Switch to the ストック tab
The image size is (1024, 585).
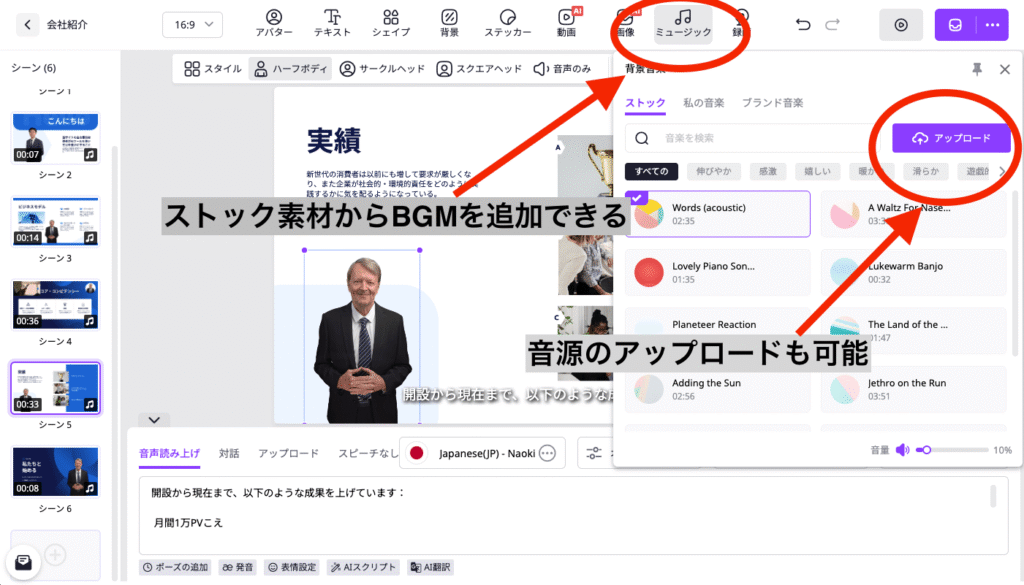[645, 103]
